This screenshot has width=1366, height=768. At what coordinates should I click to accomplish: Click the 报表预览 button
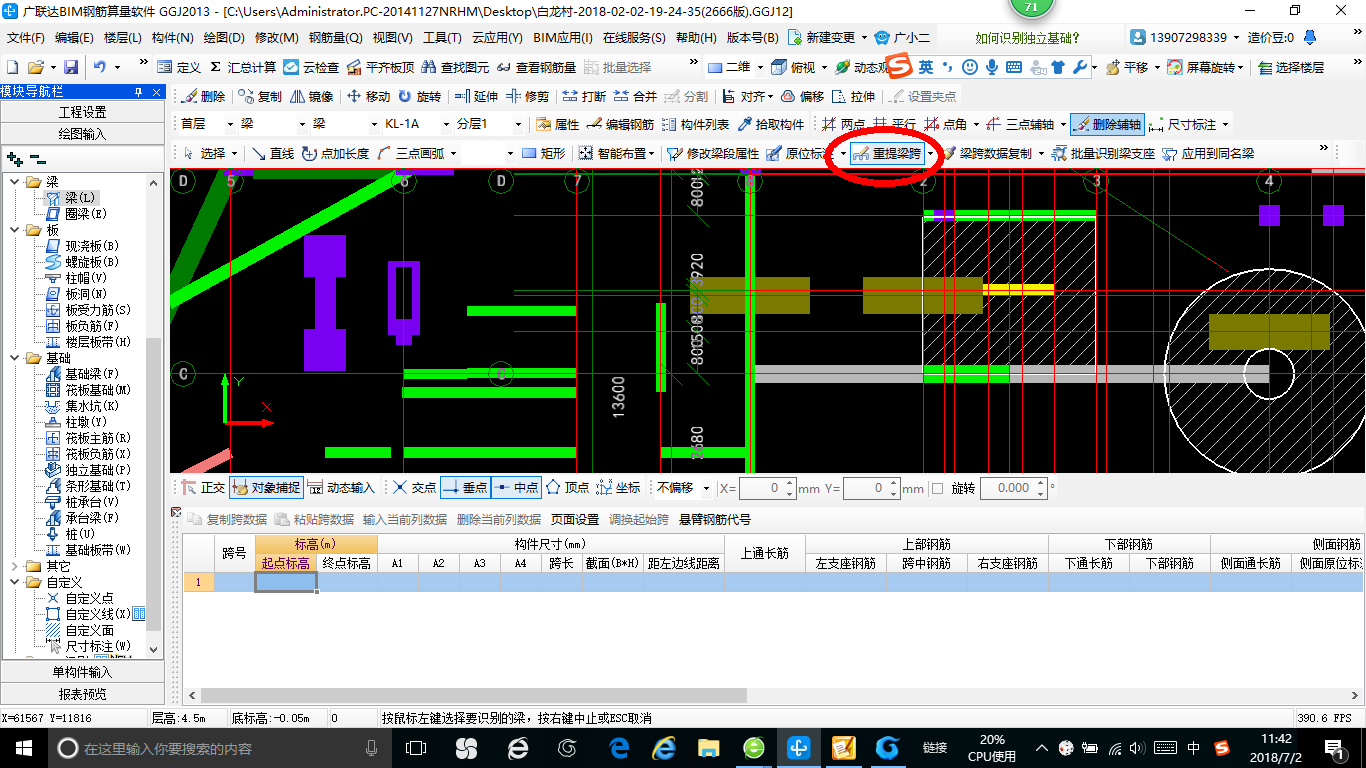tap(82, 694)
